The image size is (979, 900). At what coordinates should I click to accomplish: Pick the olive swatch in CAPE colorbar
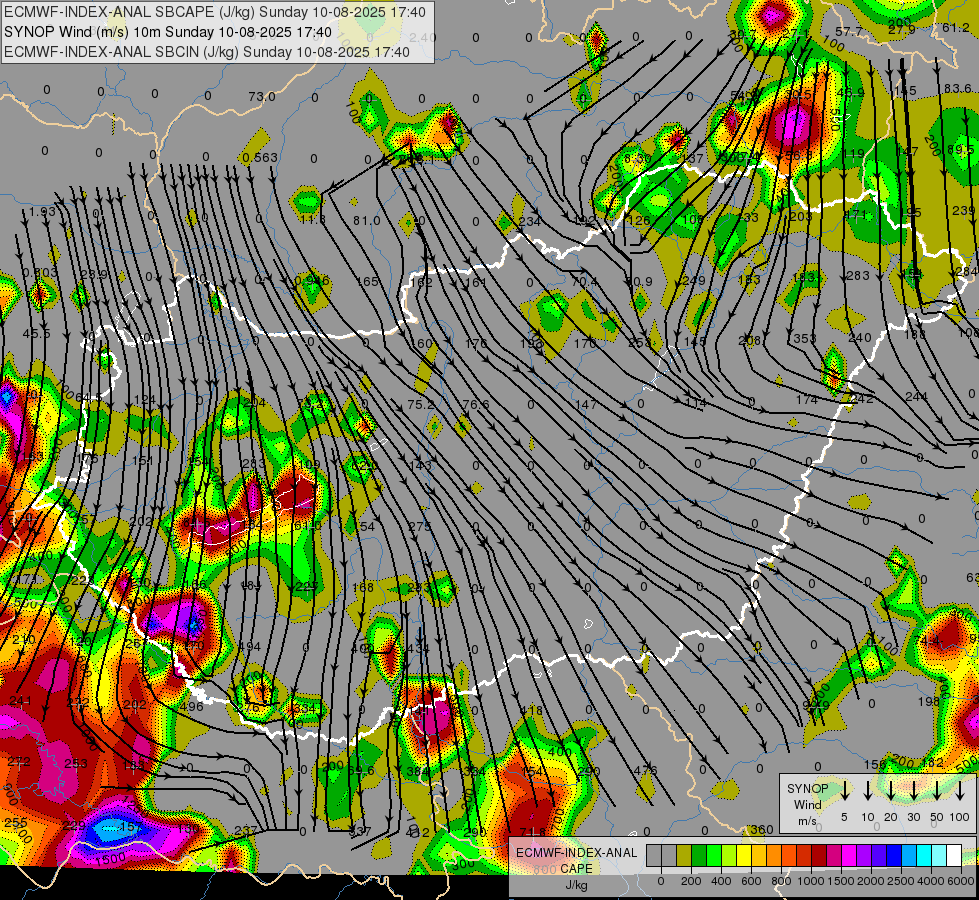[x=684, y=855]
